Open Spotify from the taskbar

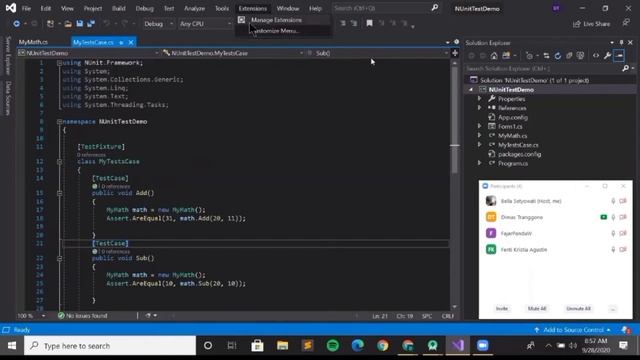pyautogui.click(x=333, y=346)
